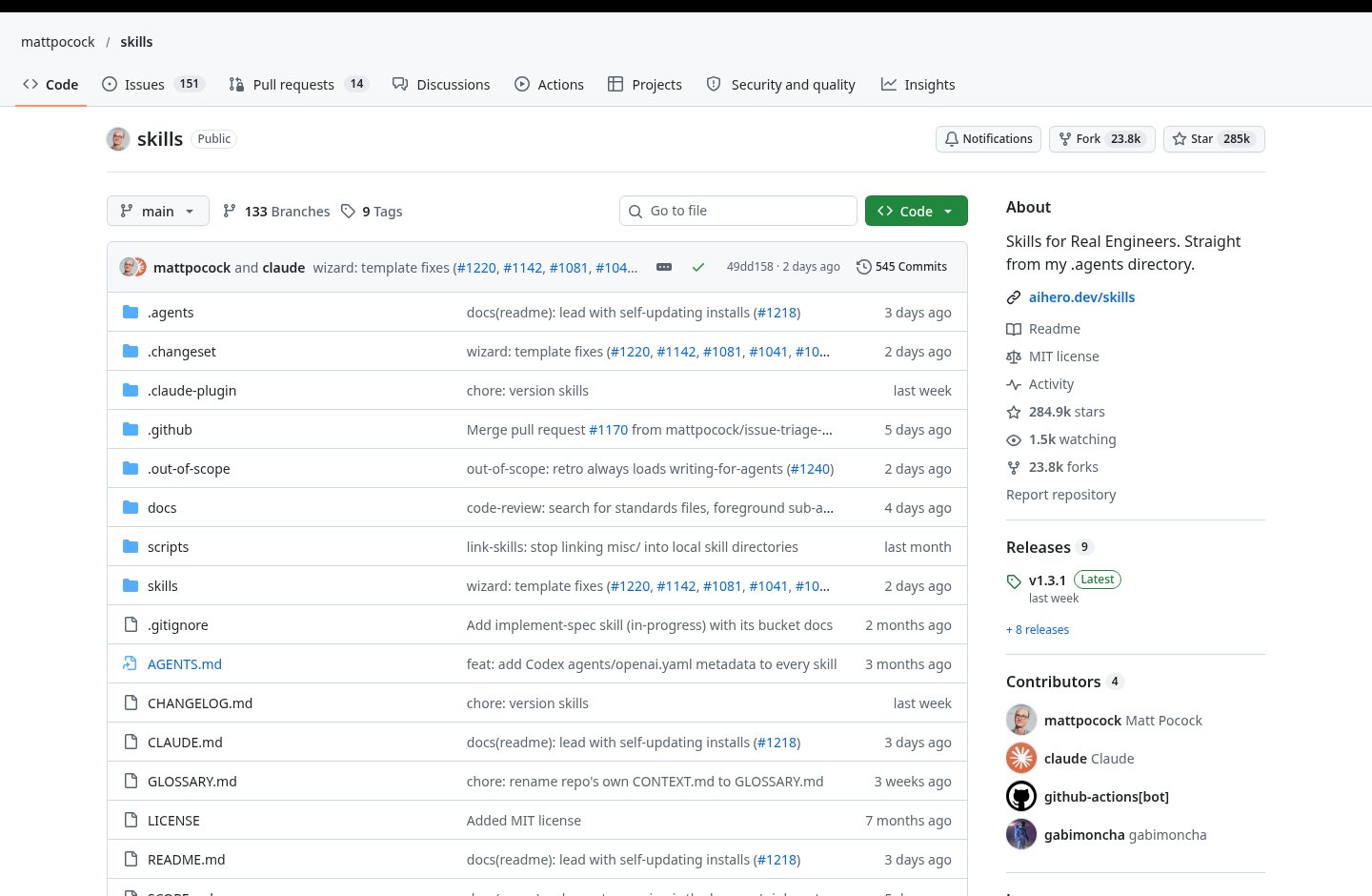Viewport: 1372px width, 896px height.
Task: Click the scales icon beside MIT license
Action: click(x=1014, y=356)
